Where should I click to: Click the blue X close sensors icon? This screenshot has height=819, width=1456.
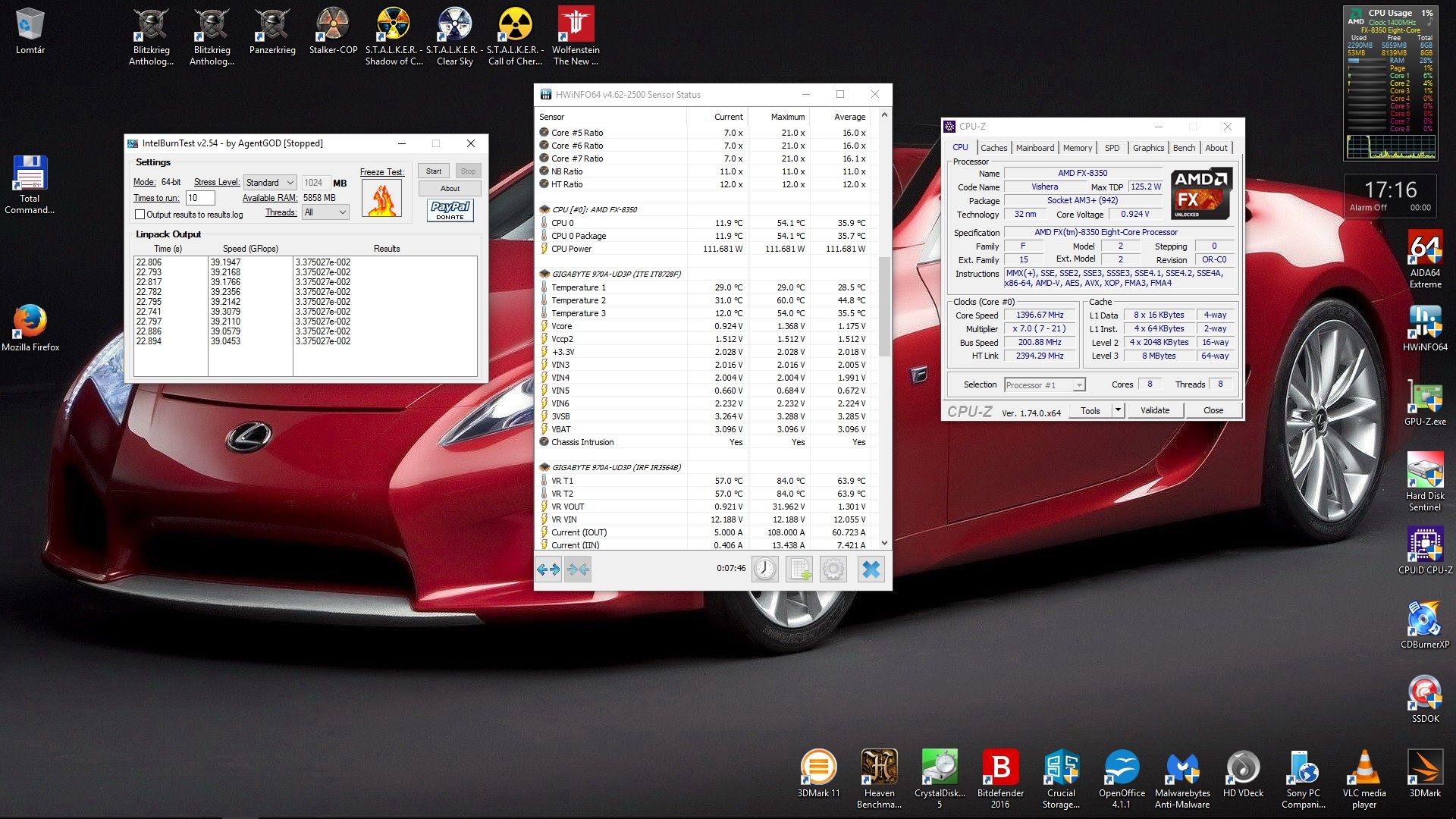click(871, 569)
